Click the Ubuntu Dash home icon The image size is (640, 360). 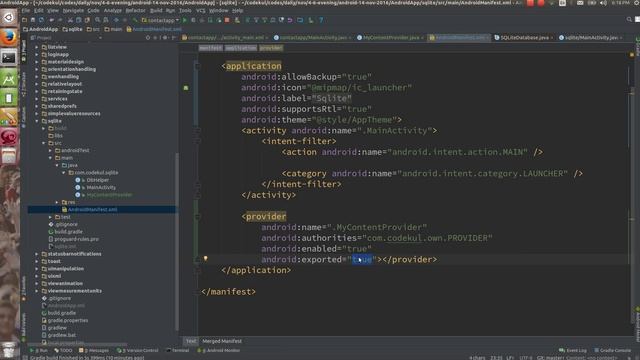(9, 18)
